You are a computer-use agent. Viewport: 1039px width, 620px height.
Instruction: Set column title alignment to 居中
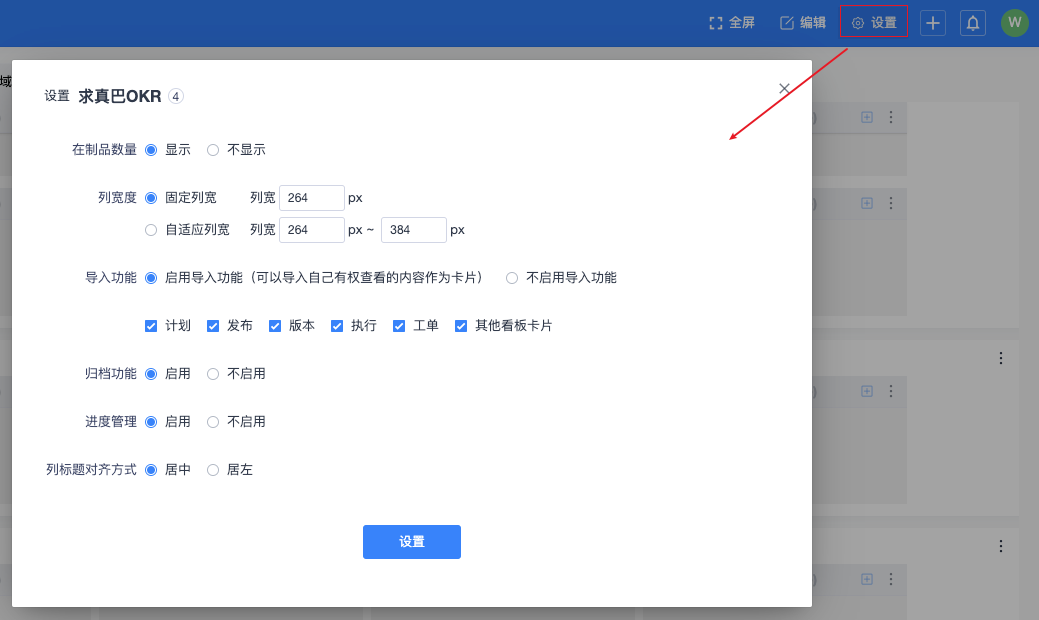[x=151, y=470]
